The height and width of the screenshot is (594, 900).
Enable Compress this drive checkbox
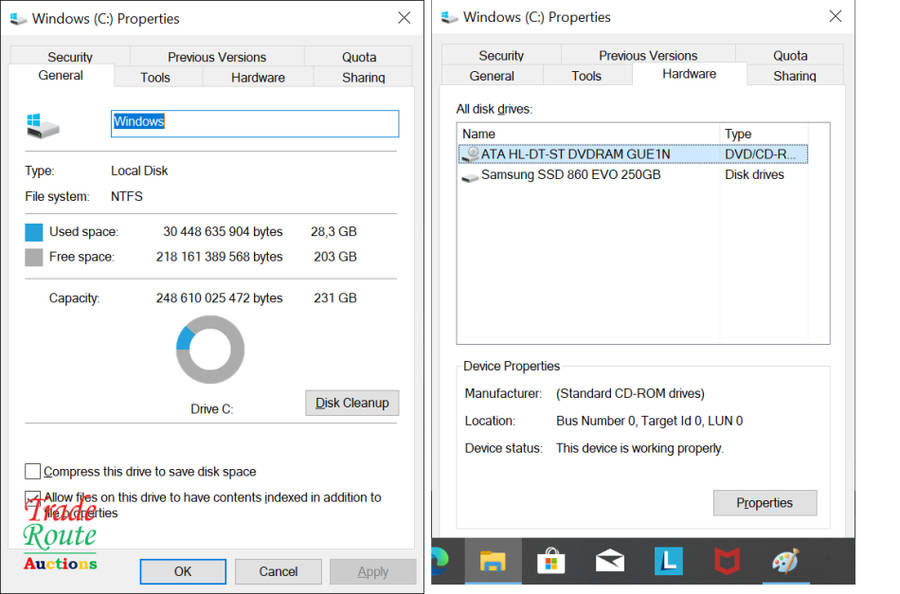(x=33, y=472)
